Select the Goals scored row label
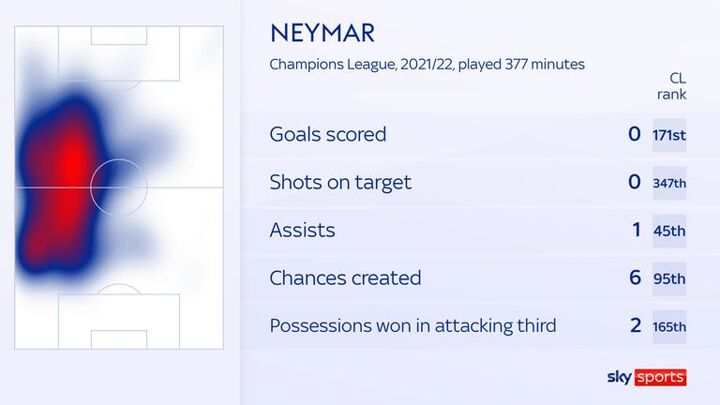720x405 pixels. pos(328,134)
